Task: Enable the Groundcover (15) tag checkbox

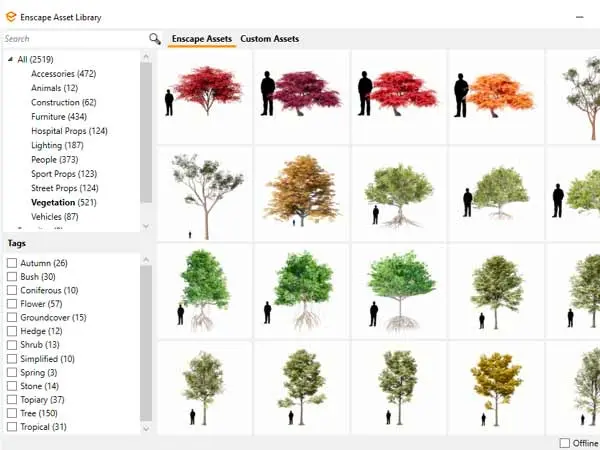Action: (12, 317)
